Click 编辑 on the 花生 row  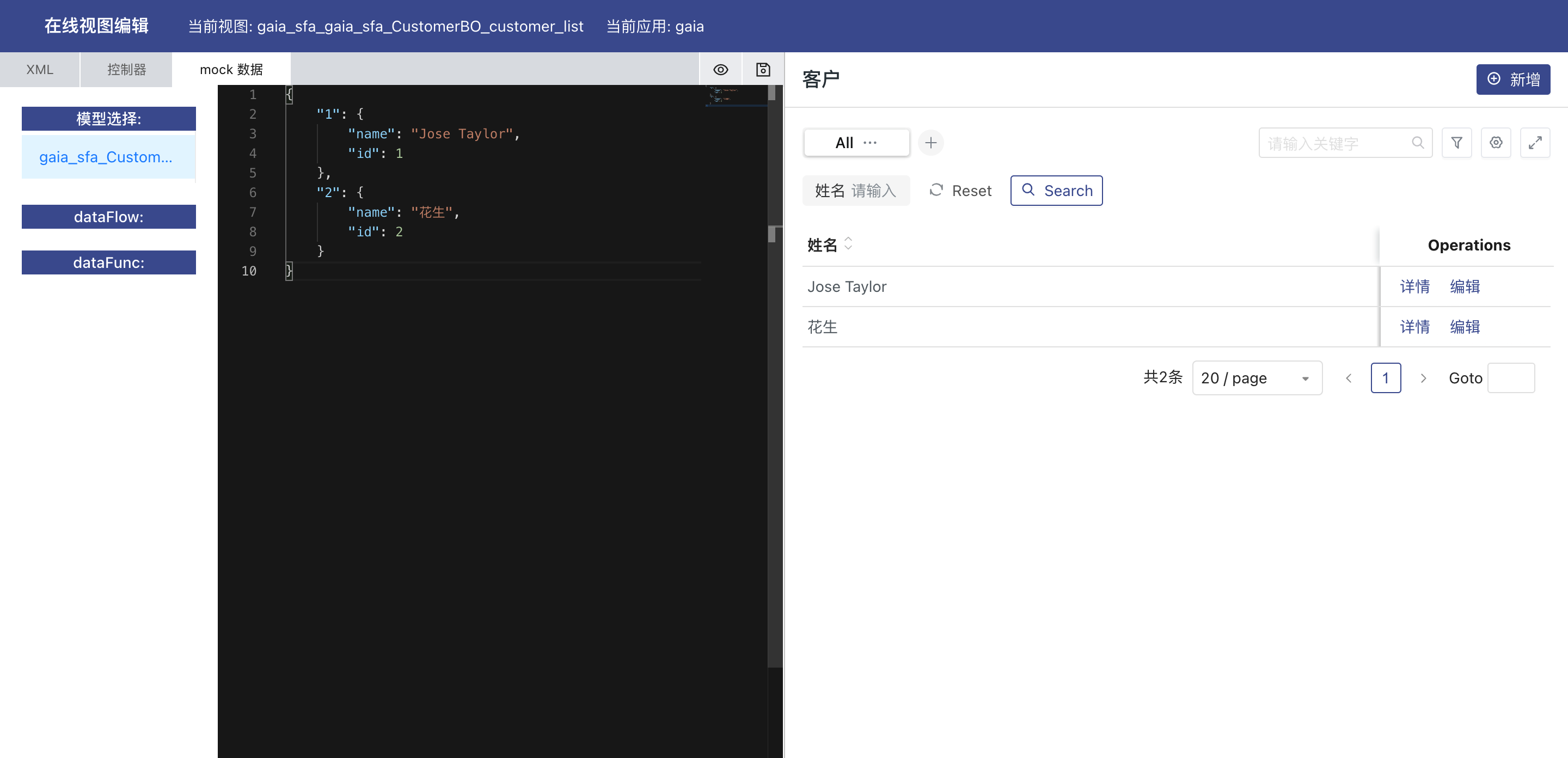1465,326
